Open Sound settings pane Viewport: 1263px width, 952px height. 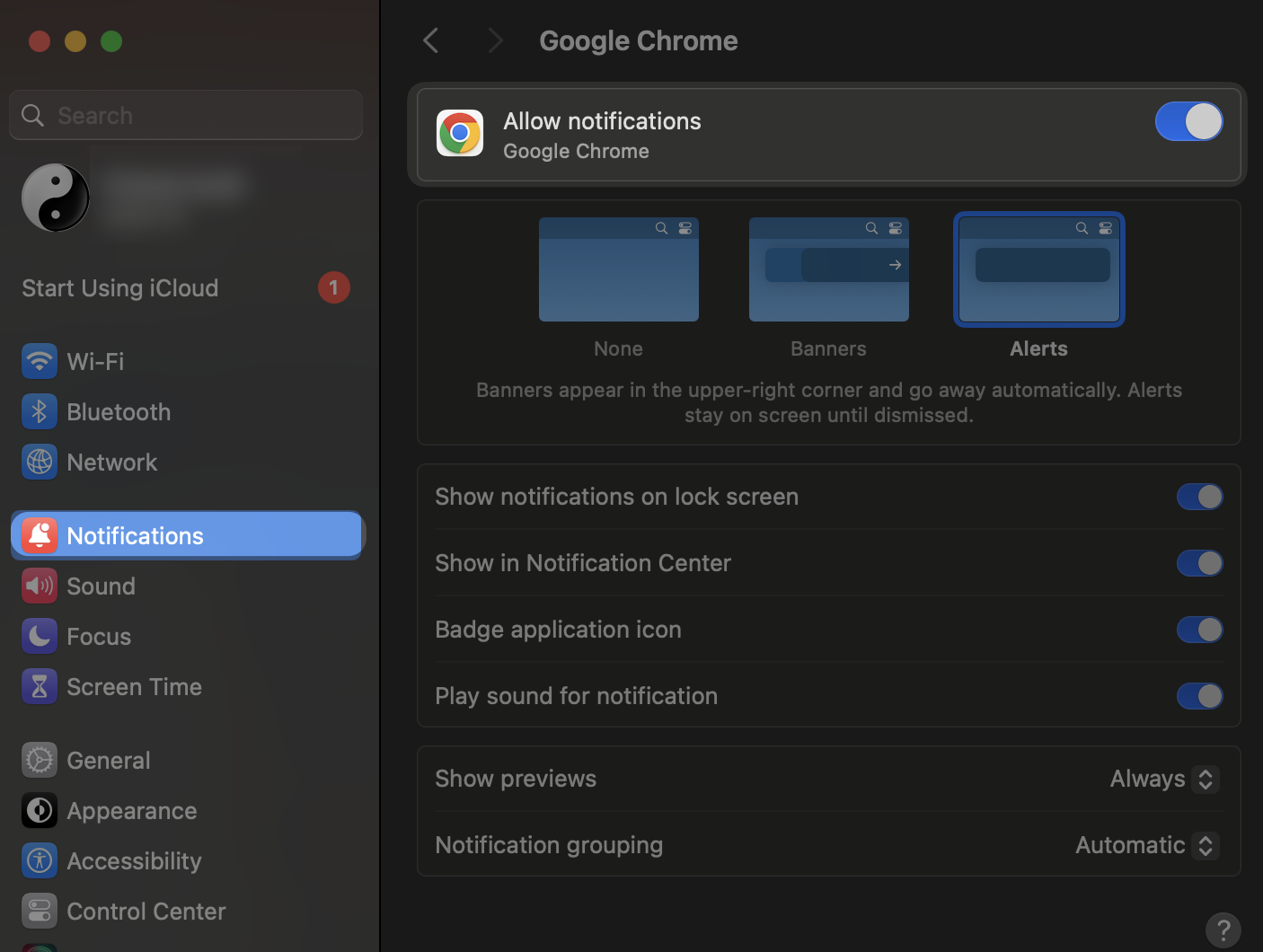187,586
